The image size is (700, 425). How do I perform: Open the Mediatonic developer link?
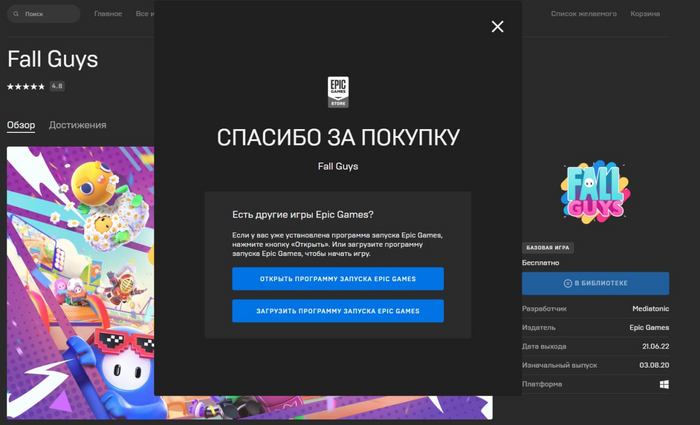[650, 308]
